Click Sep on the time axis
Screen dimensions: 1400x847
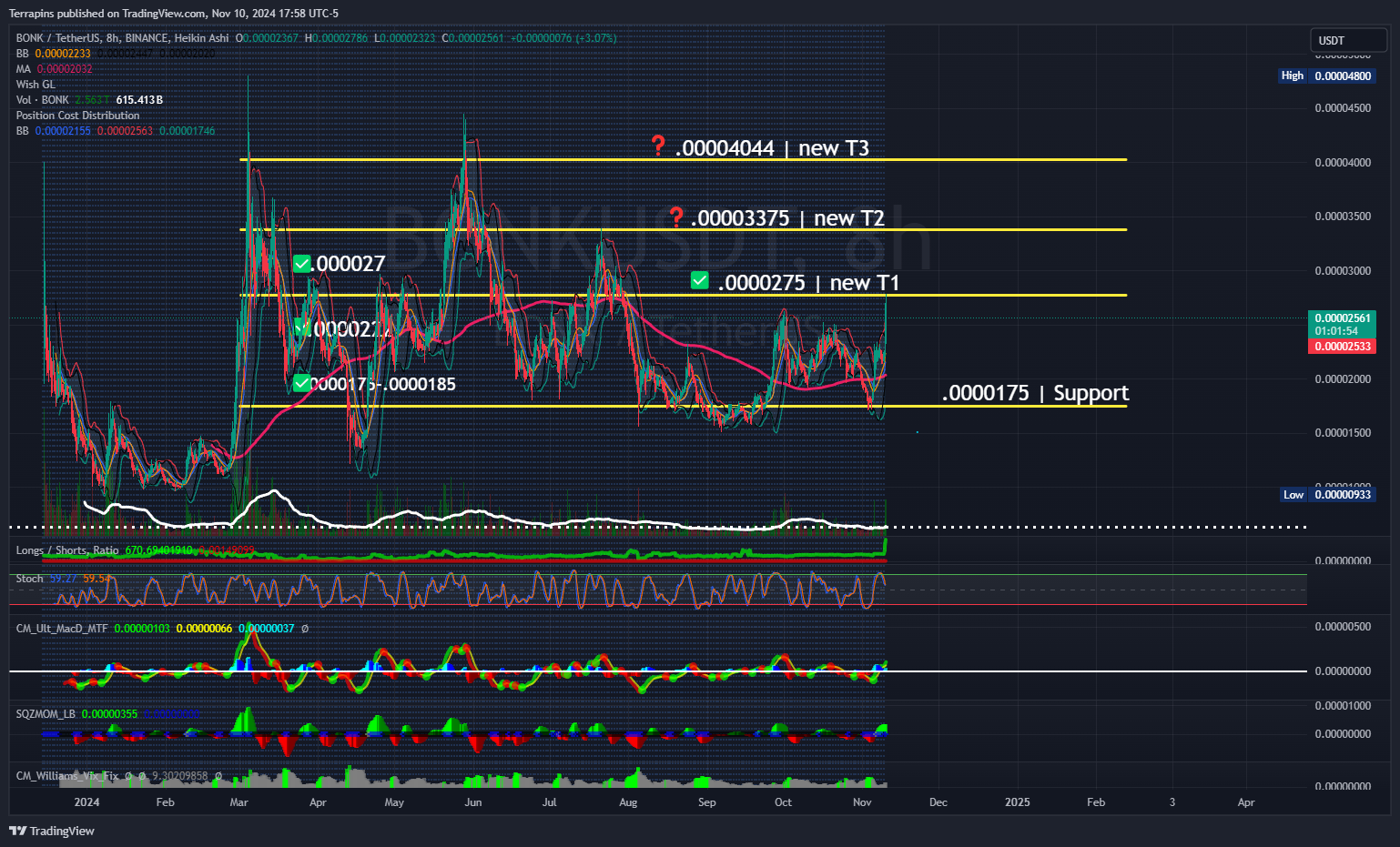pyautogui.click(x=707, y=802)
